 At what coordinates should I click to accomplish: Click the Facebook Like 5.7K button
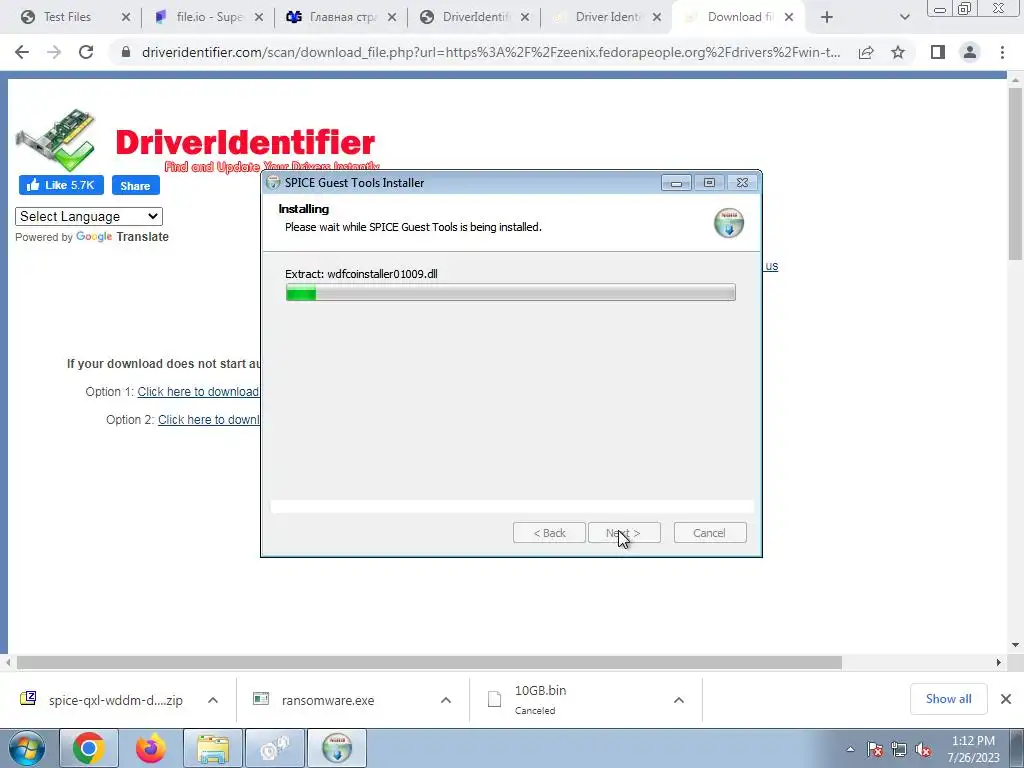61,185
